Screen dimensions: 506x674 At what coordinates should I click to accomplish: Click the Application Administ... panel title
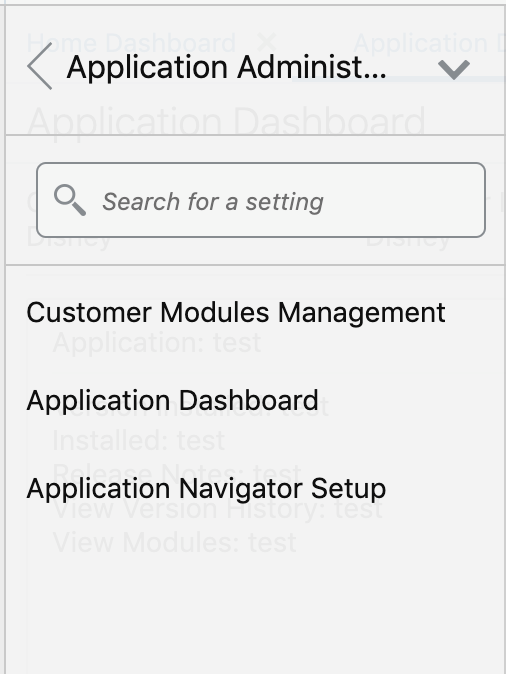(227, 67)
